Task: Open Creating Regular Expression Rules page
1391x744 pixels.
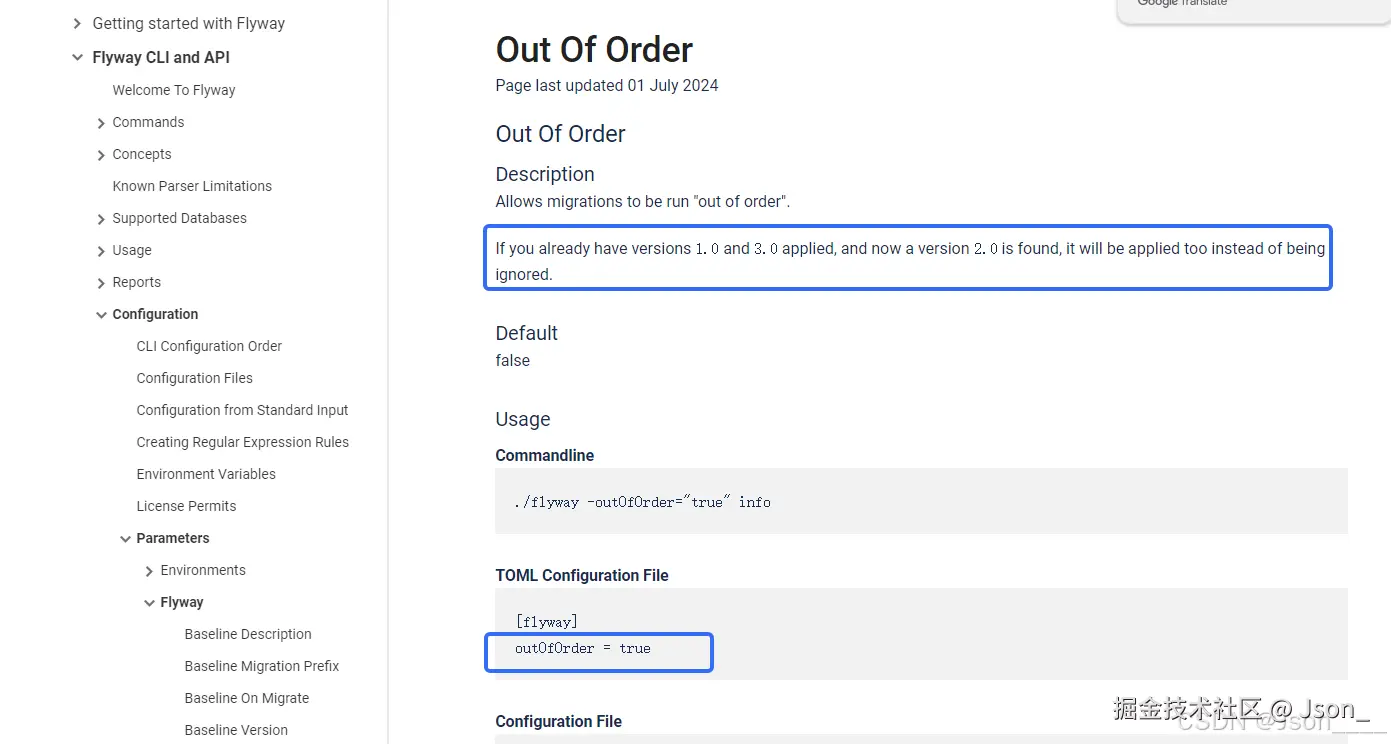Action: (242, 442)
